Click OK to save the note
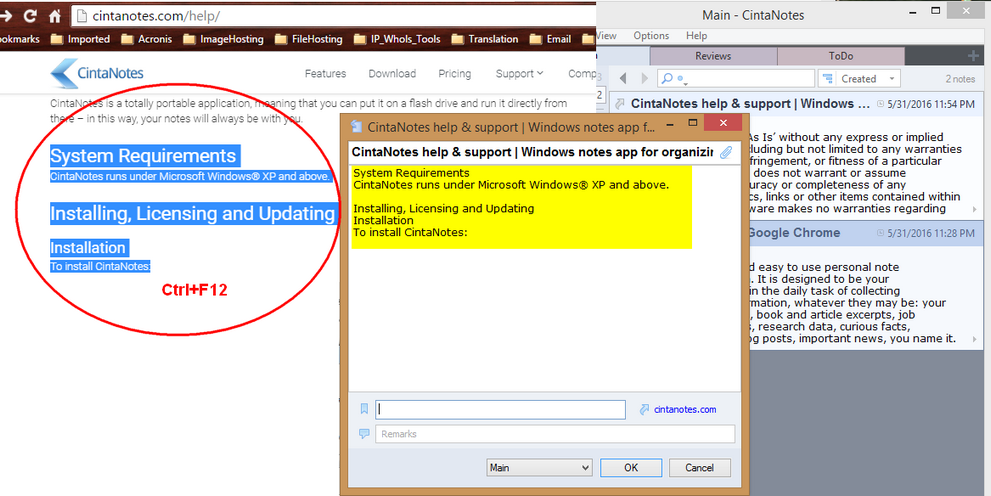This screenshot has height=496, width=991. 631,468
